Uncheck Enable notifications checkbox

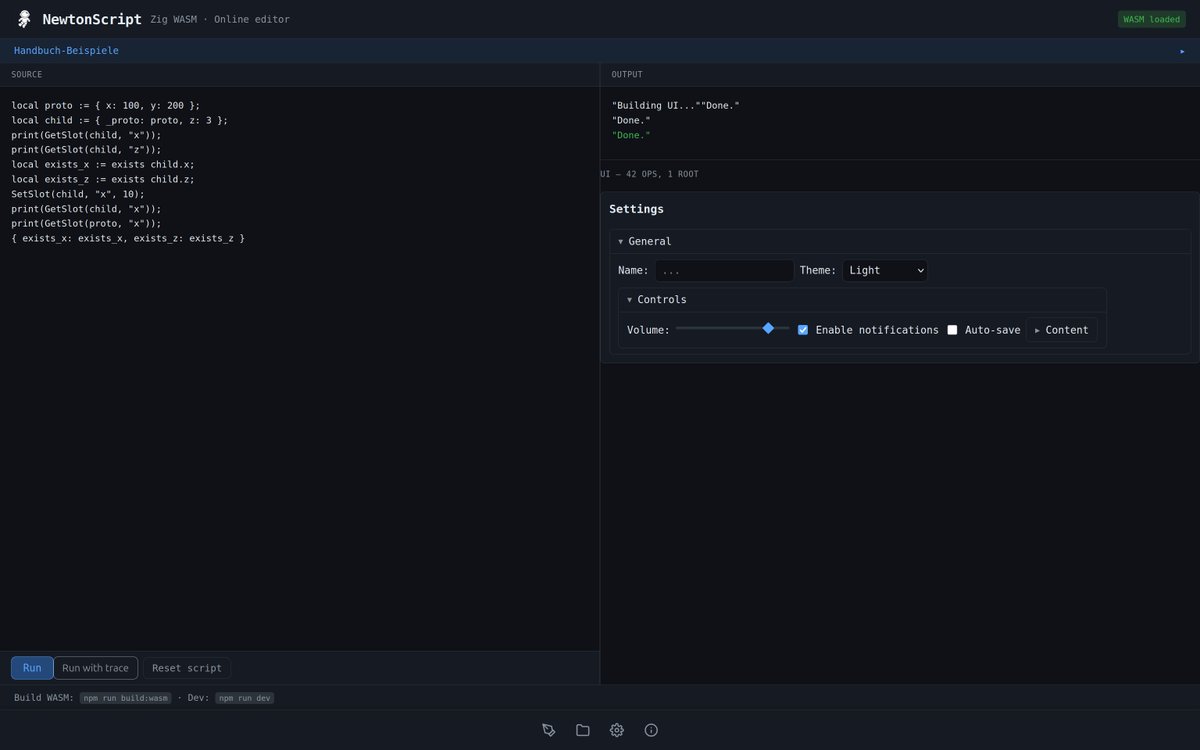(803, 330)
